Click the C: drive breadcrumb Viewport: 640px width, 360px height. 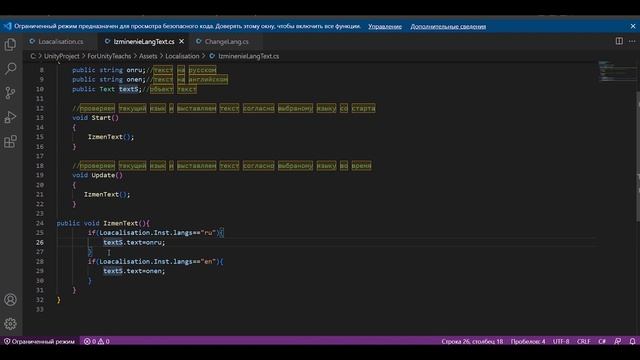[33, 56]
